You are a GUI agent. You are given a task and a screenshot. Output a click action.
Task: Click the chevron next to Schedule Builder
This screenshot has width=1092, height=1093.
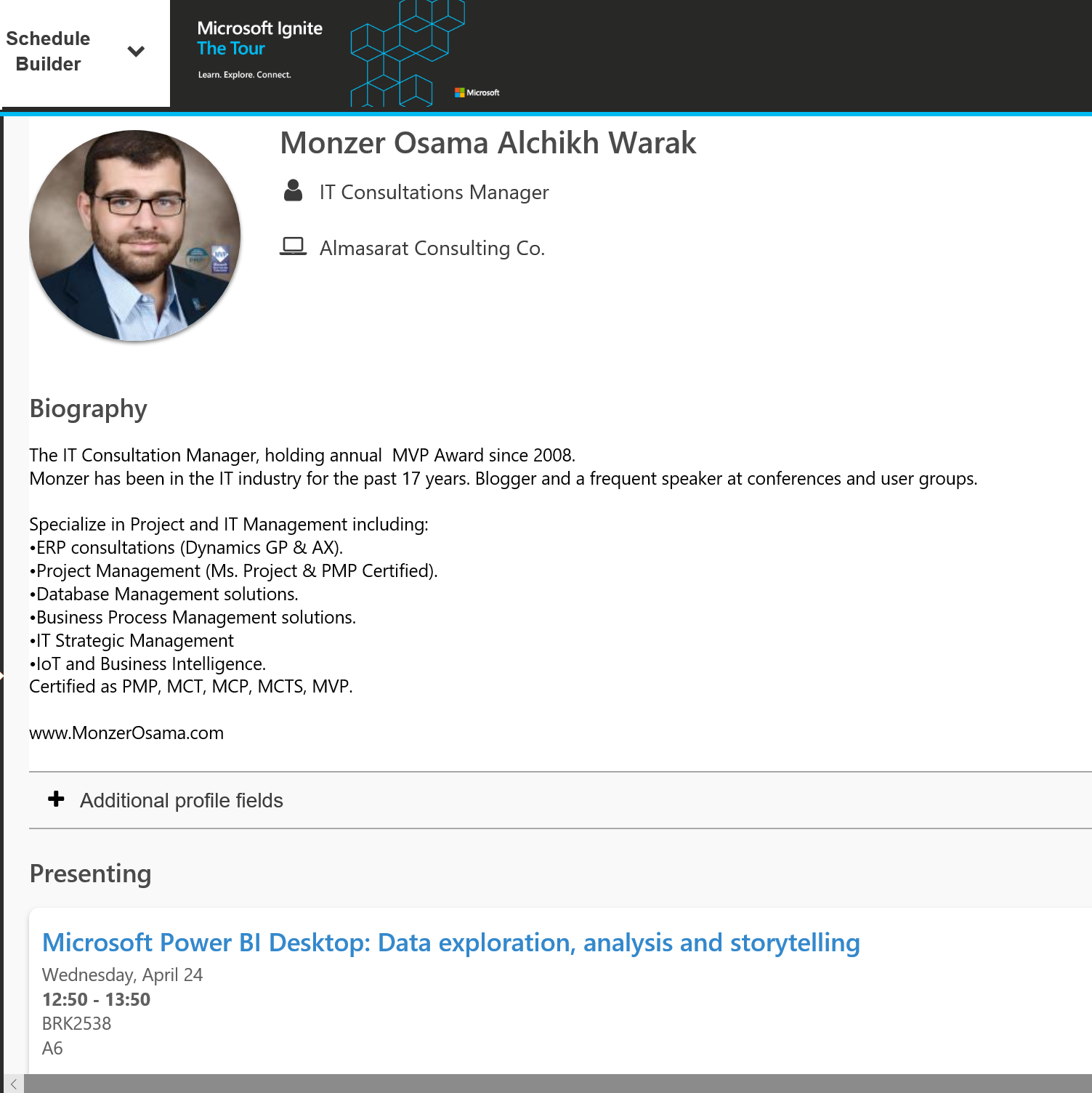(136, 52)
